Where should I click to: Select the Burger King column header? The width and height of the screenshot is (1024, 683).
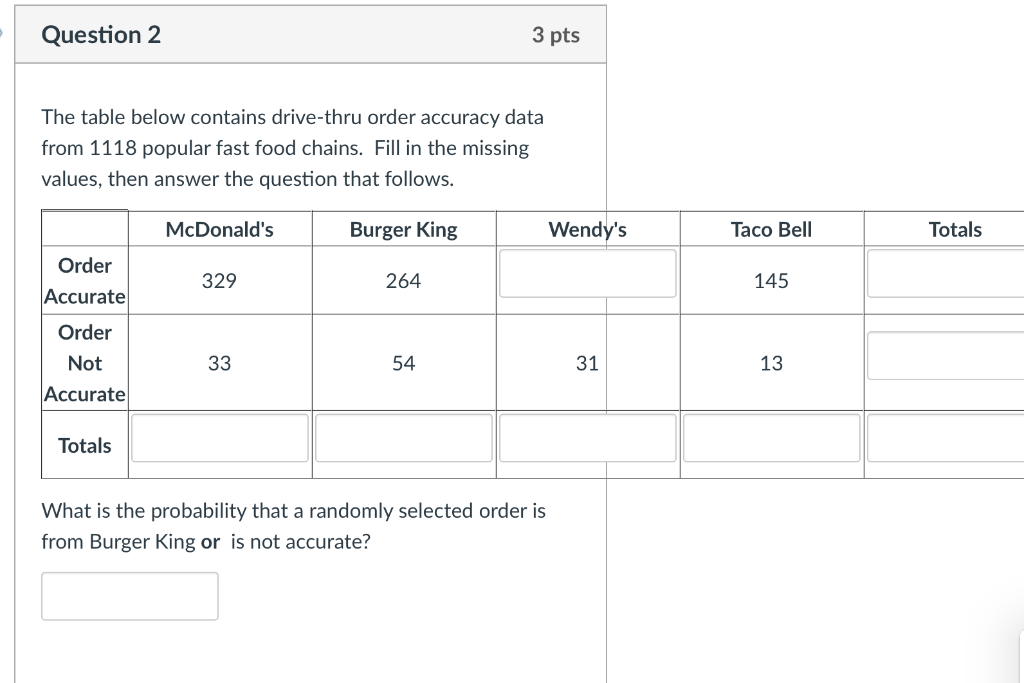pos(404,229)
